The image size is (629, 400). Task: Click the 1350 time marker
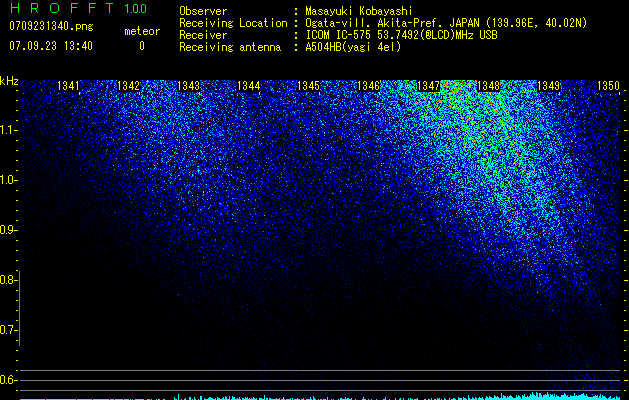(609, 86)
